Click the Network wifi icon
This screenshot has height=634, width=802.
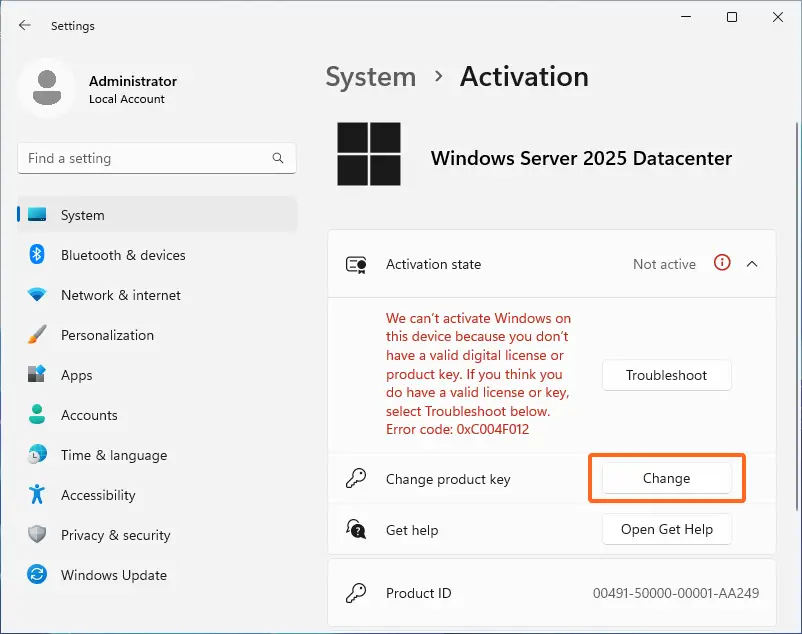(x=37, y=295)
